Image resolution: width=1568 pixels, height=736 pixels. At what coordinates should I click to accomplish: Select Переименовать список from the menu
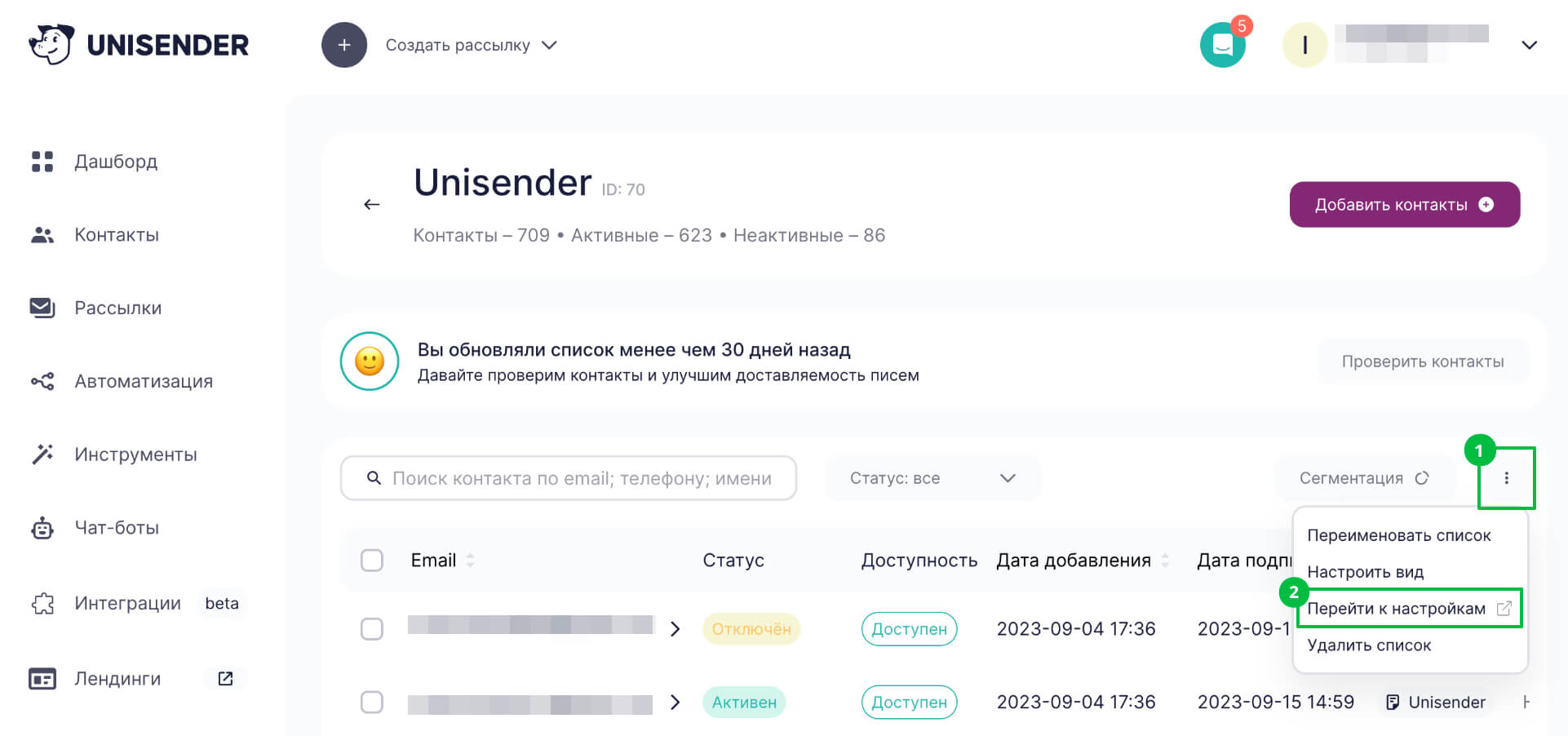coord(1399,535)
